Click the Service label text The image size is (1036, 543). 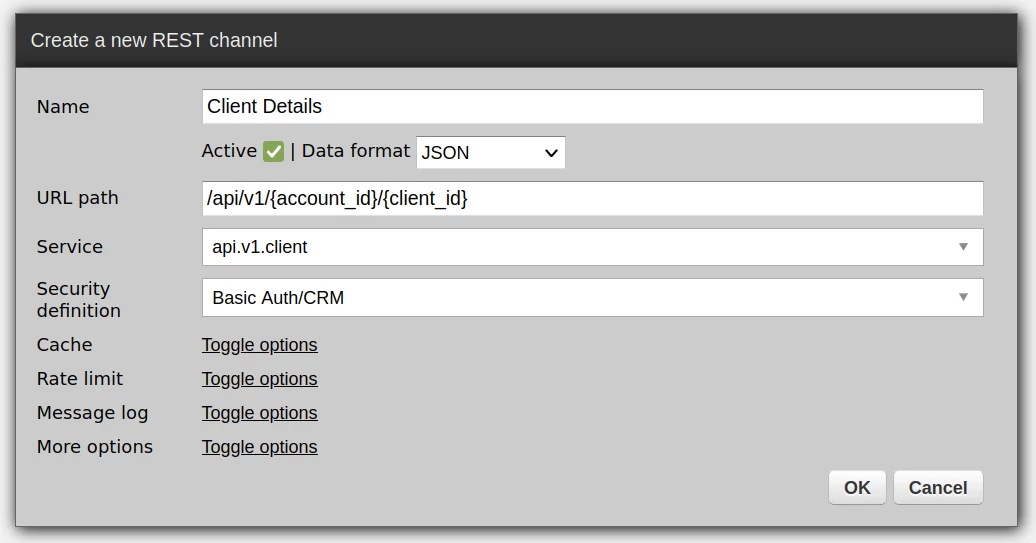[70, 247]
